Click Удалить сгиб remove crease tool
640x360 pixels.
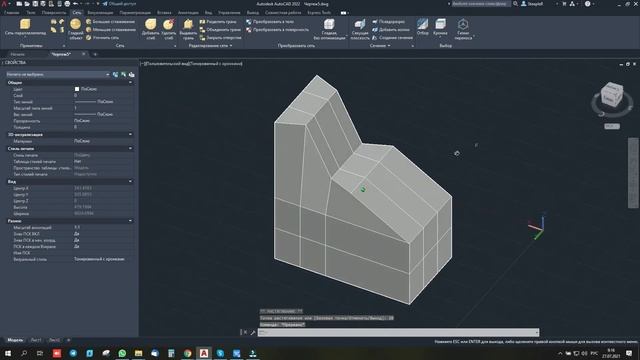pyautogui.click(x=168, y=29)
